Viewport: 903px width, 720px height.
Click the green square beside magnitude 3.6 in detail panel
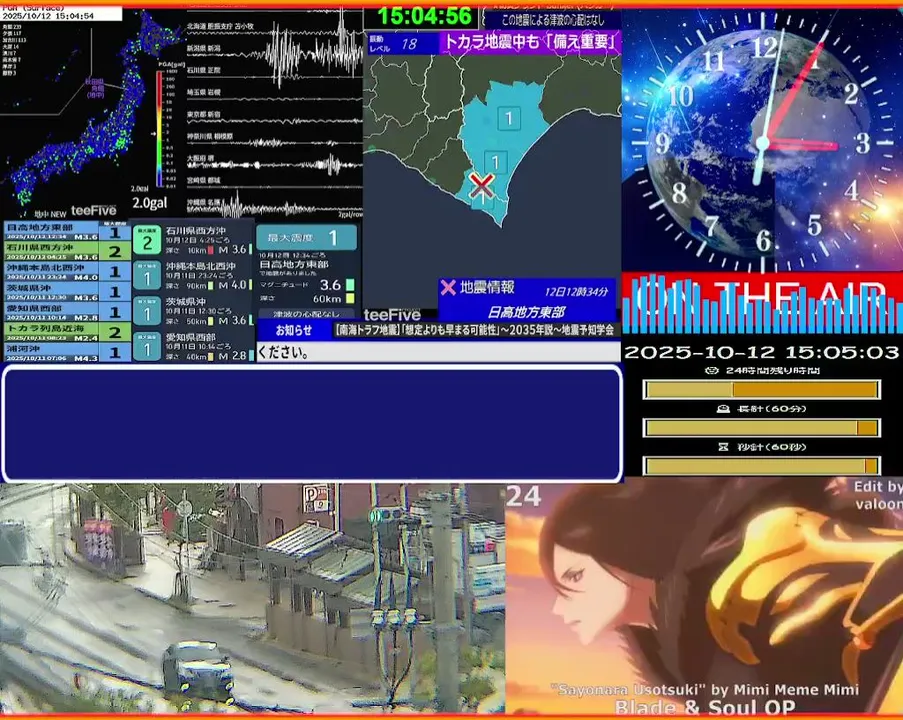click(x=350, y=285)
